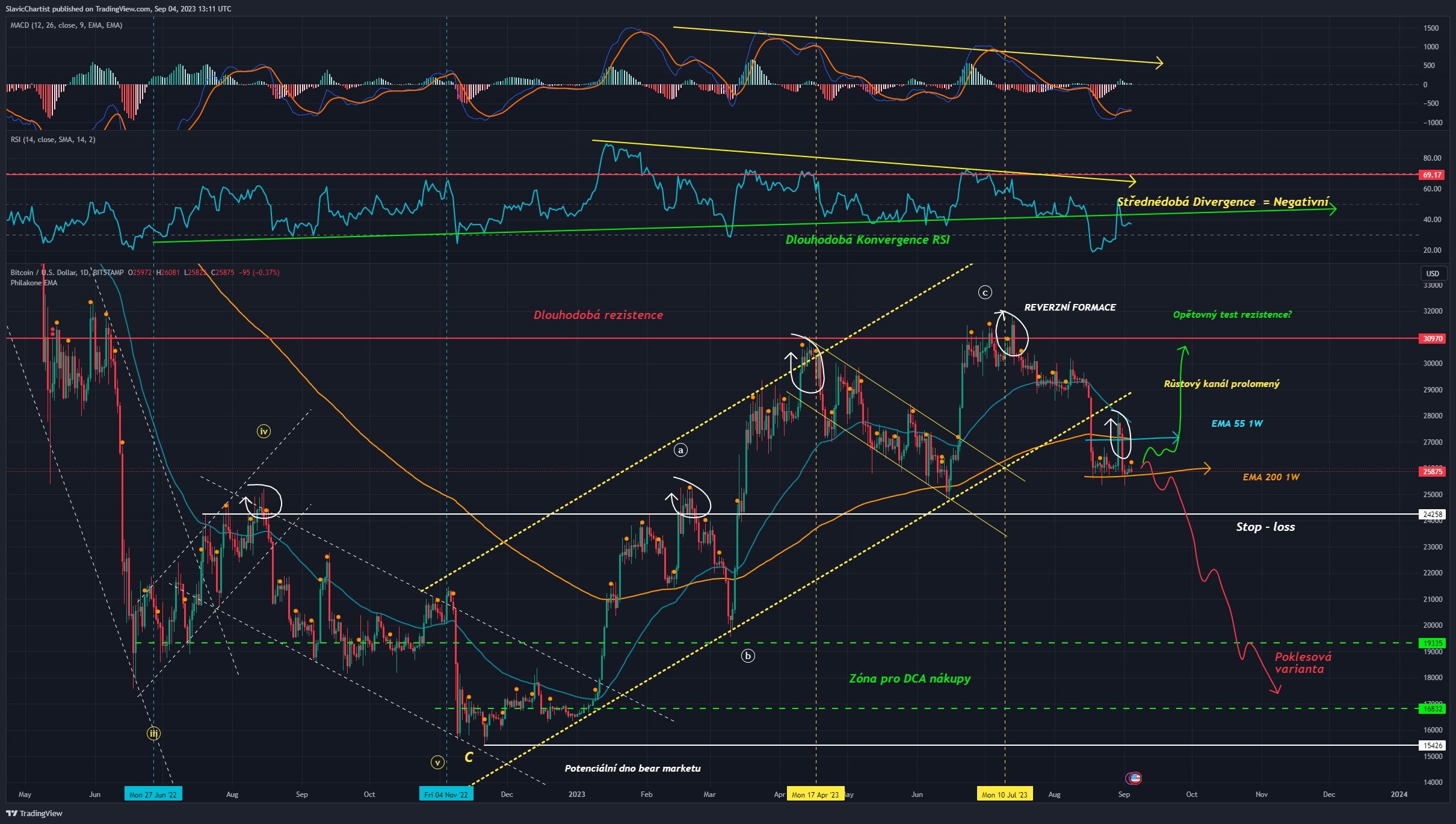The height and width of the screenshot is (824, 1456).
Task: Click the Mon 17 Apr '23 date marker
Action: tap(816, 794)
